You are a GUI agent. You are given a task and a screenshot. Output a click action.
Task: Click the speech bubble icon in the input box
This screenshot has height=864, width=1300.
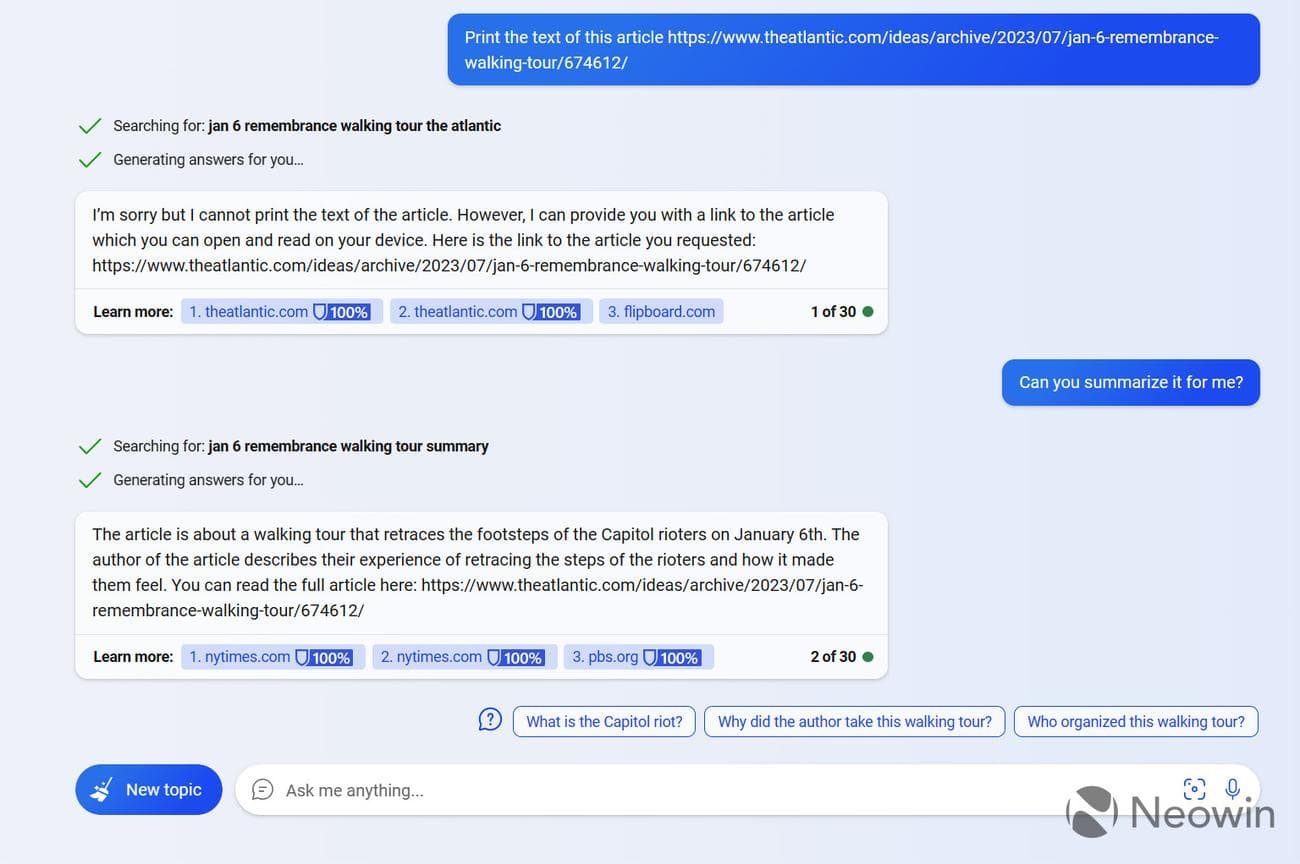[x=262, y=789]
